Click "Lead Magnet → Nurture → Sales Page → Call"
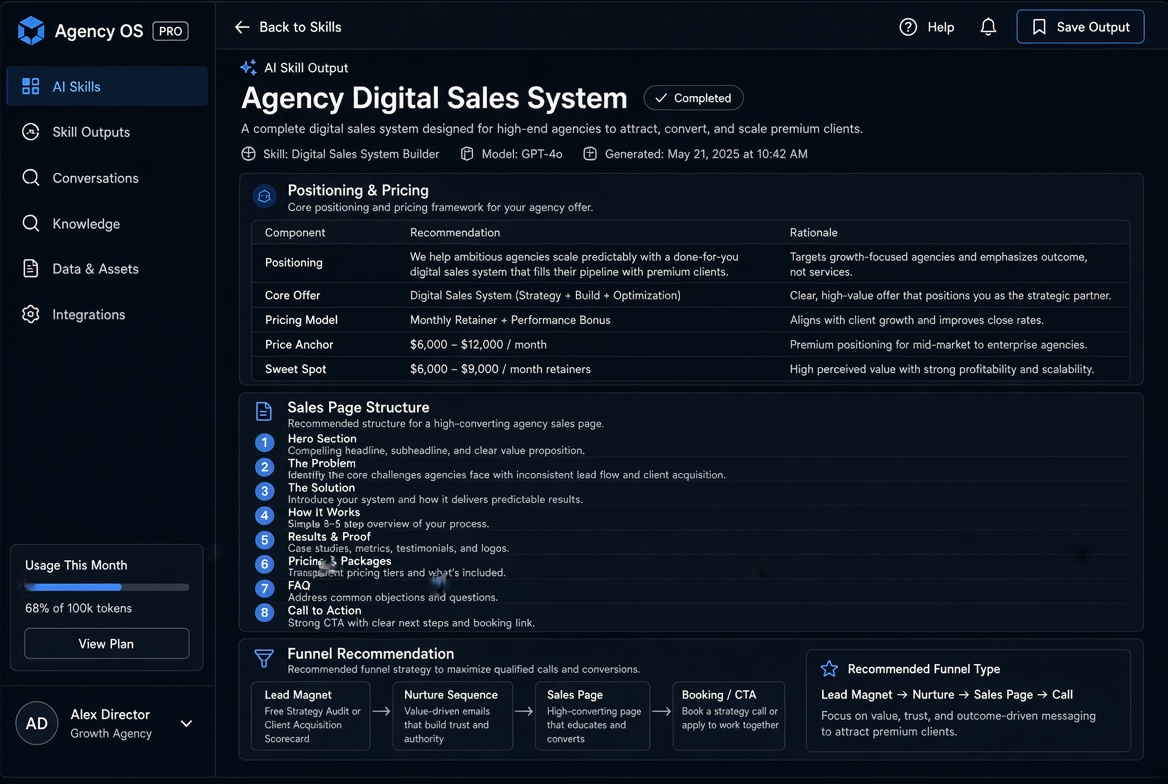Image resolution: width=1168 pixels, height=784 pixels. tap(947, 695)
